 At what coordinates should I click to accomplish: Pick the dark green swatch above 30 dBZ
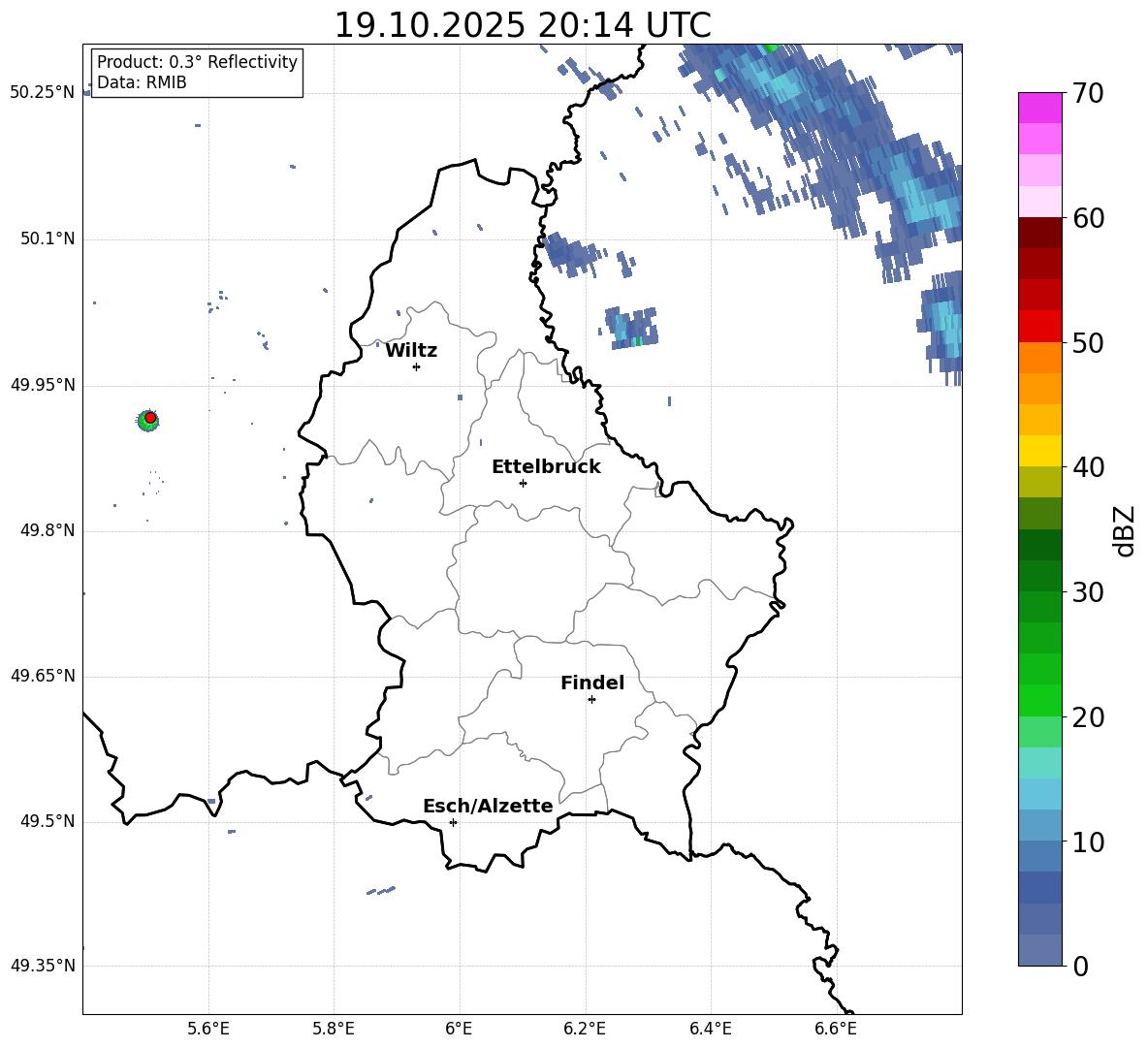pos(1039,575)
